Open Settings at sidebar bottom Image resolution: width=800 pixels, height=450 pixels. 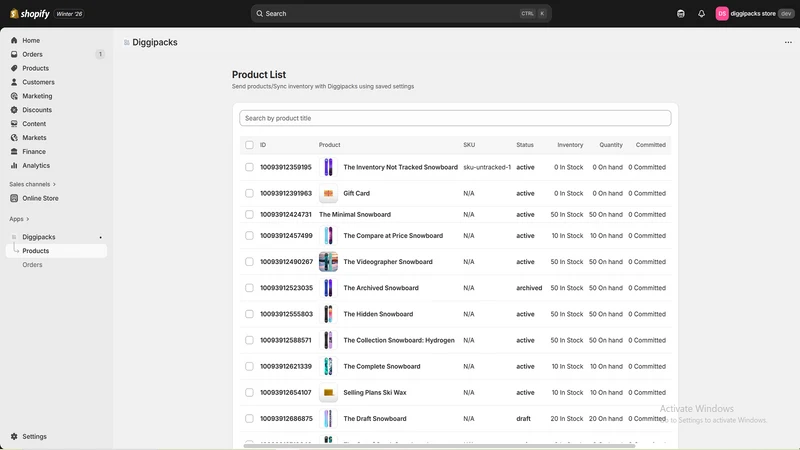(x=56, y=436)
